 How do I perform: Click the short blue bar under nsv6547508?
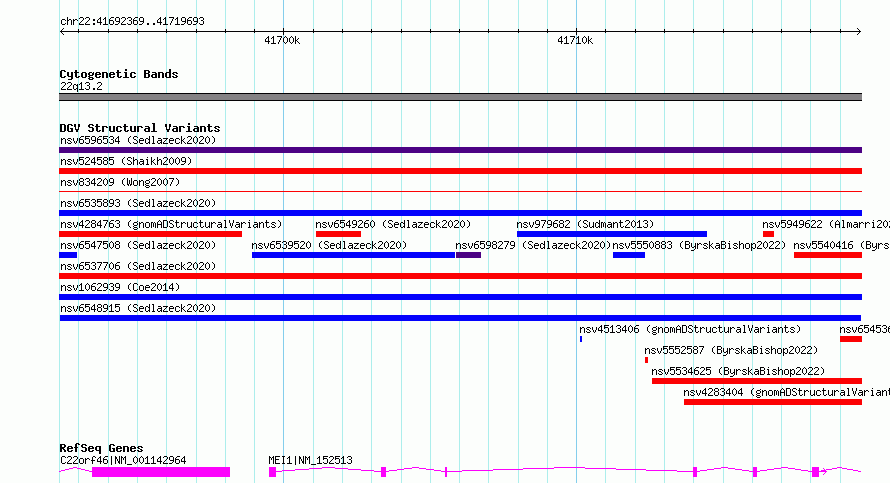click(x=68, y=255)
